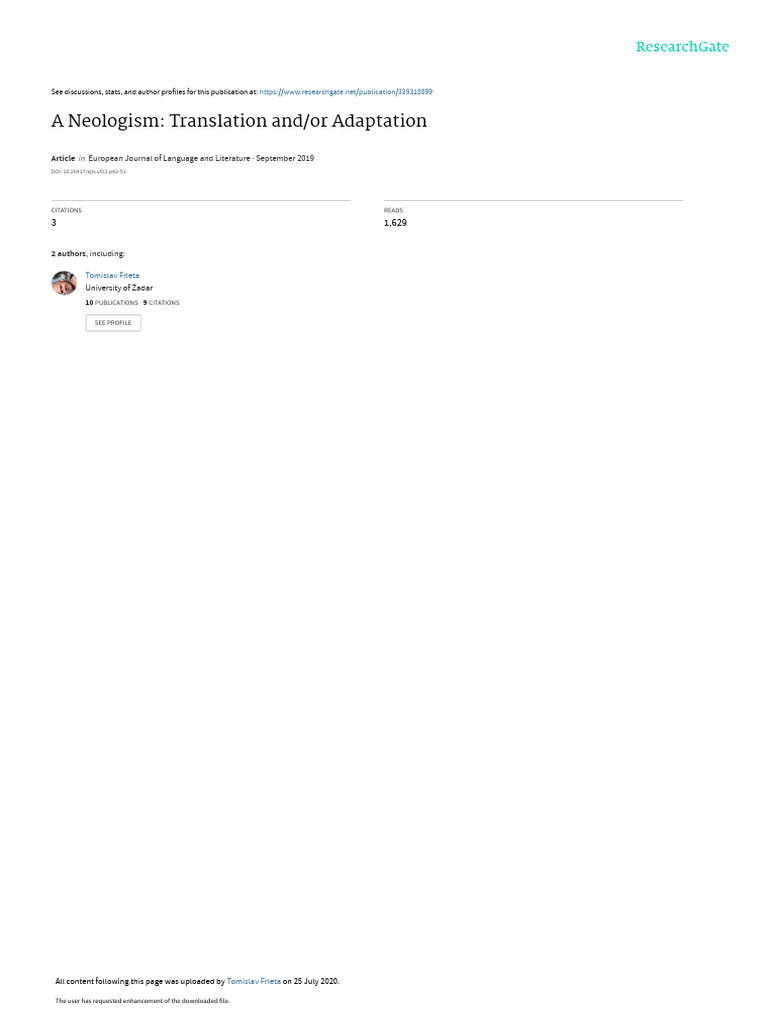Click the 9 CITATIONS author stat
The image size is (768, 1024).
tap(161, 303)
